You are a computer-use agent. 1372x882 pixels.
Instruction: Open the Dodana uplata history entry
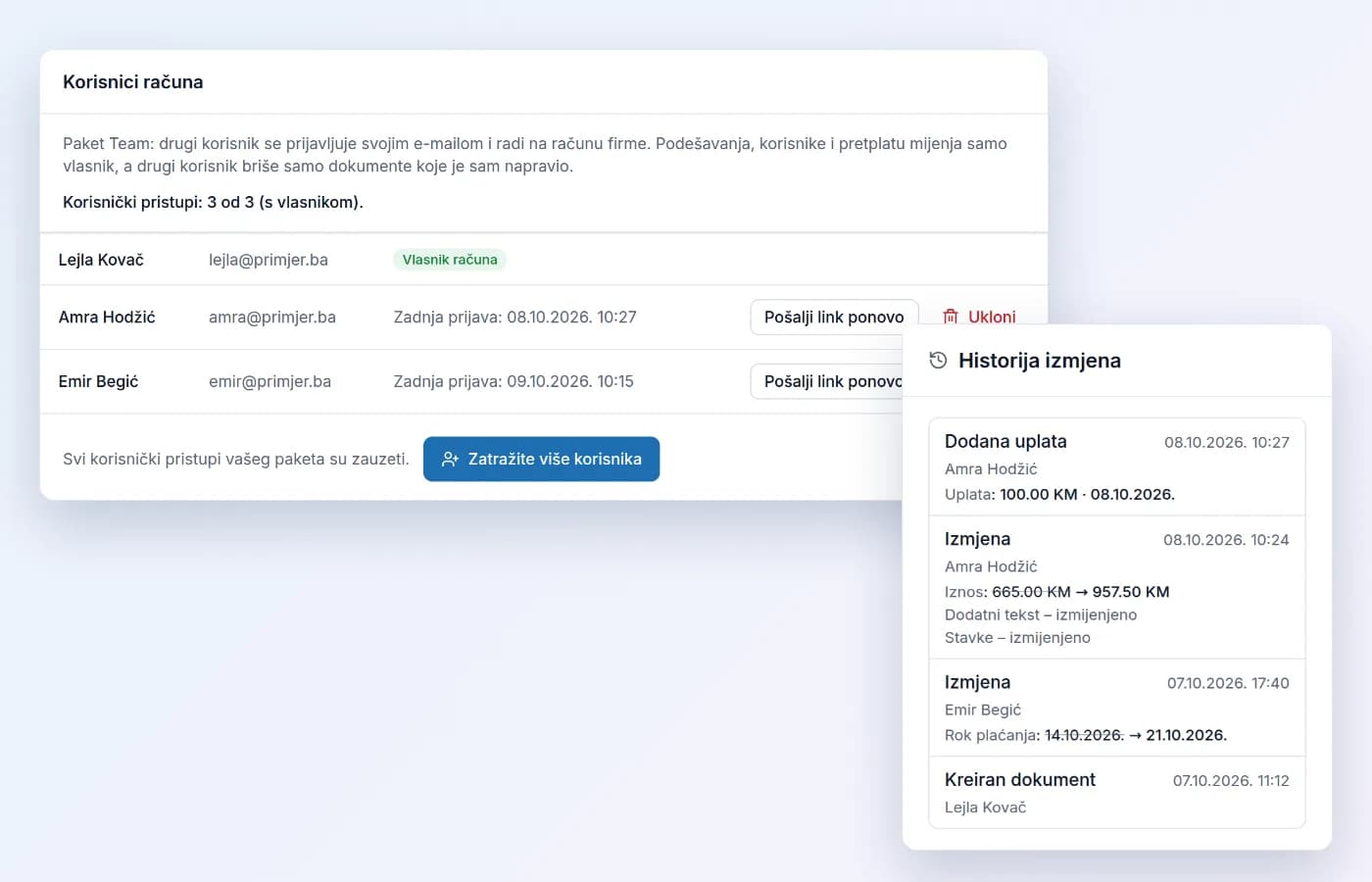pos(1117,467)
